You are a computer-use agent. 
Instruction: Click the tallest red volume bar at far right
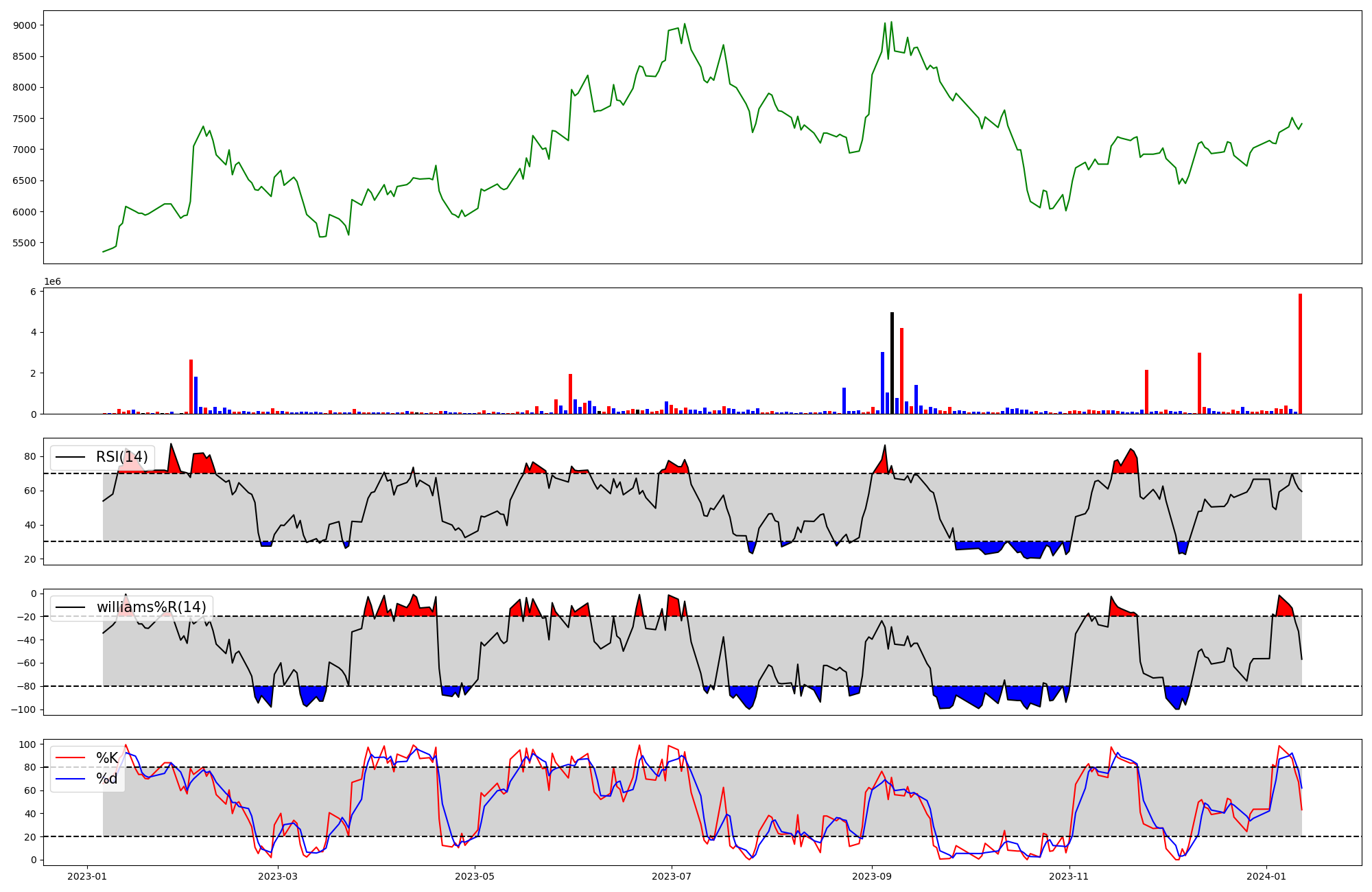1300,353
